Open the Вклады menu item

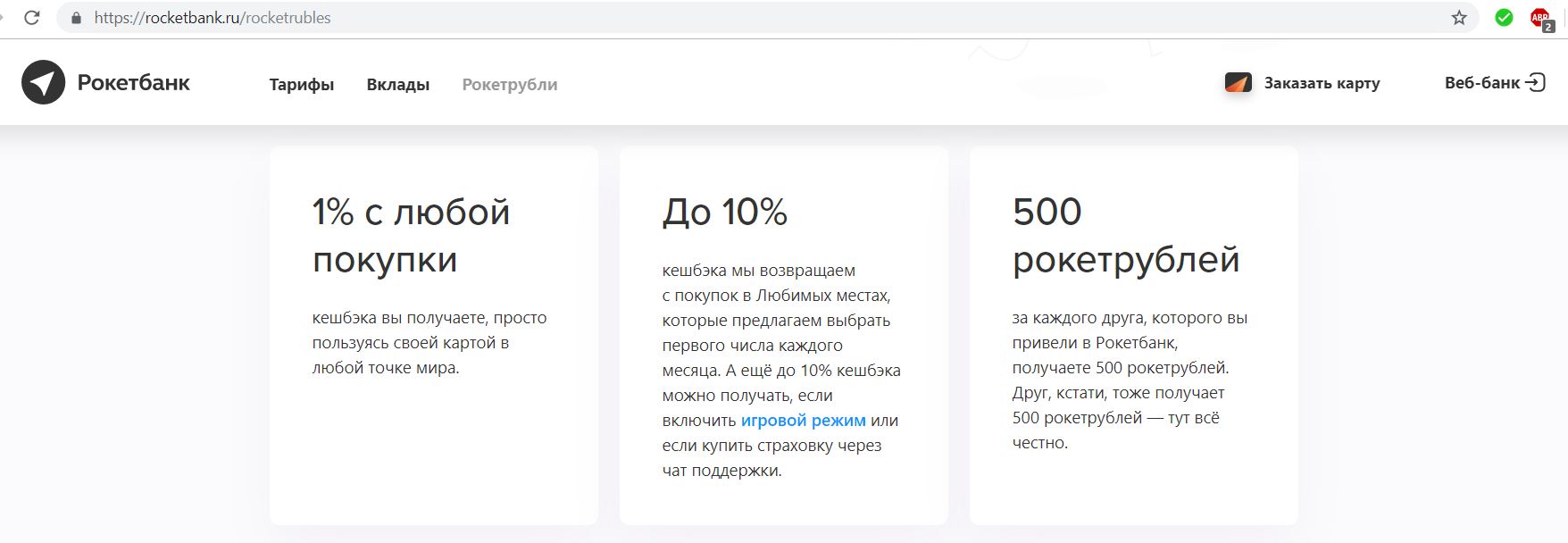[x=398, y=85]
